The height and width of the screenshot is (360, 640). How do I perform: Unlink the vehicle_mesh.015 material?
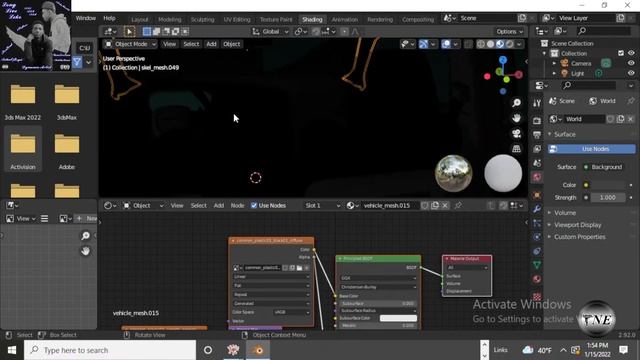point(445,205)
